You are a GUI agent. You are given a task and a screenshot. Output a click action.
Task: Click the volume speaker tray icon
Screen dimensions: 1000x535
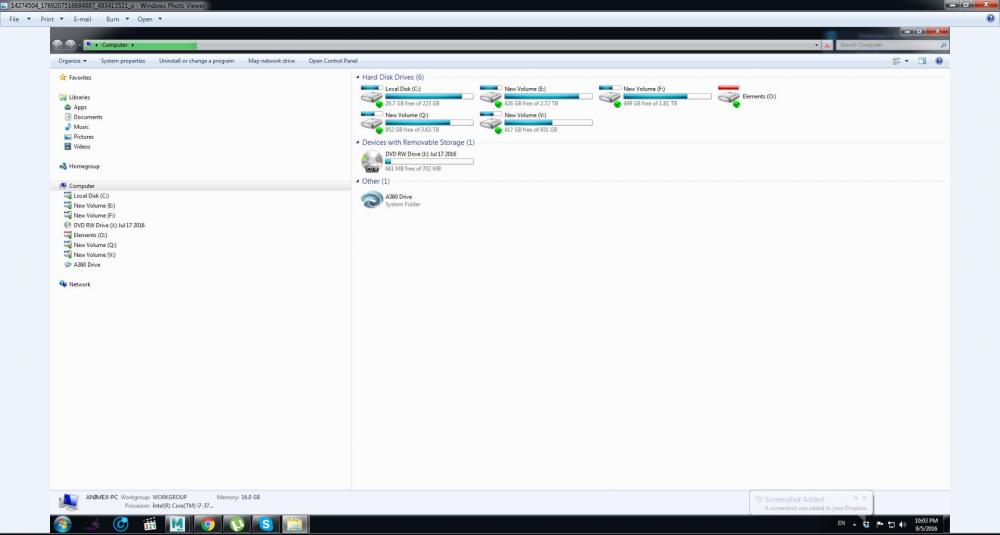click(x=902, y=524)
